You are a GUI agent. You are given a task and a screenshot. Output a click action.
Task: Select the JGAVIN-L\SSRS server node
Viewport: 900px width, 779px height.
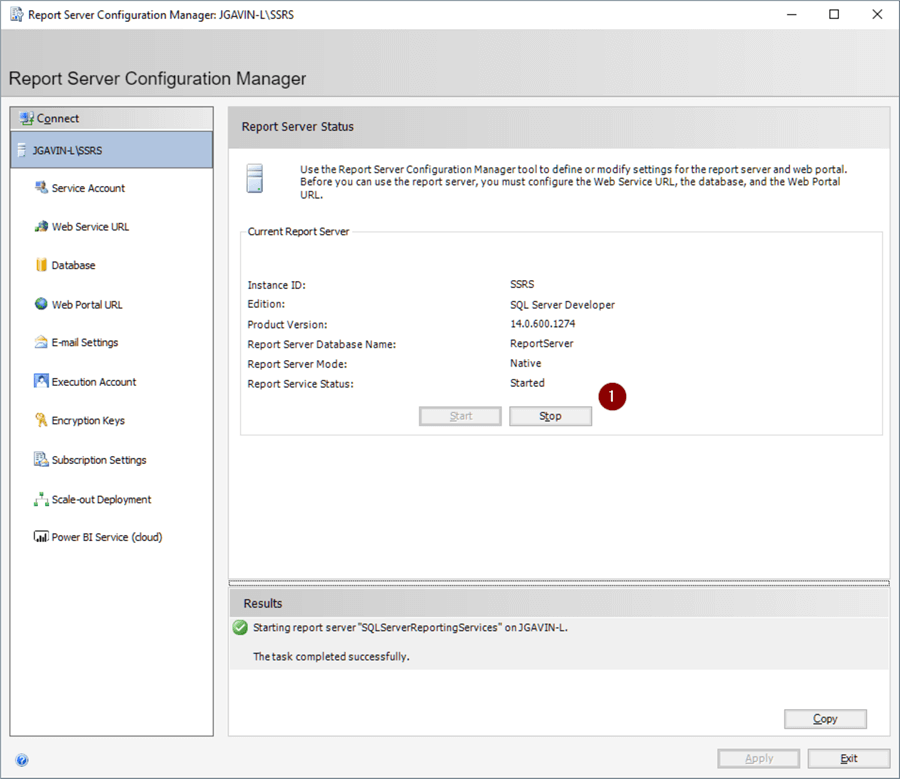tap(111, 150)
